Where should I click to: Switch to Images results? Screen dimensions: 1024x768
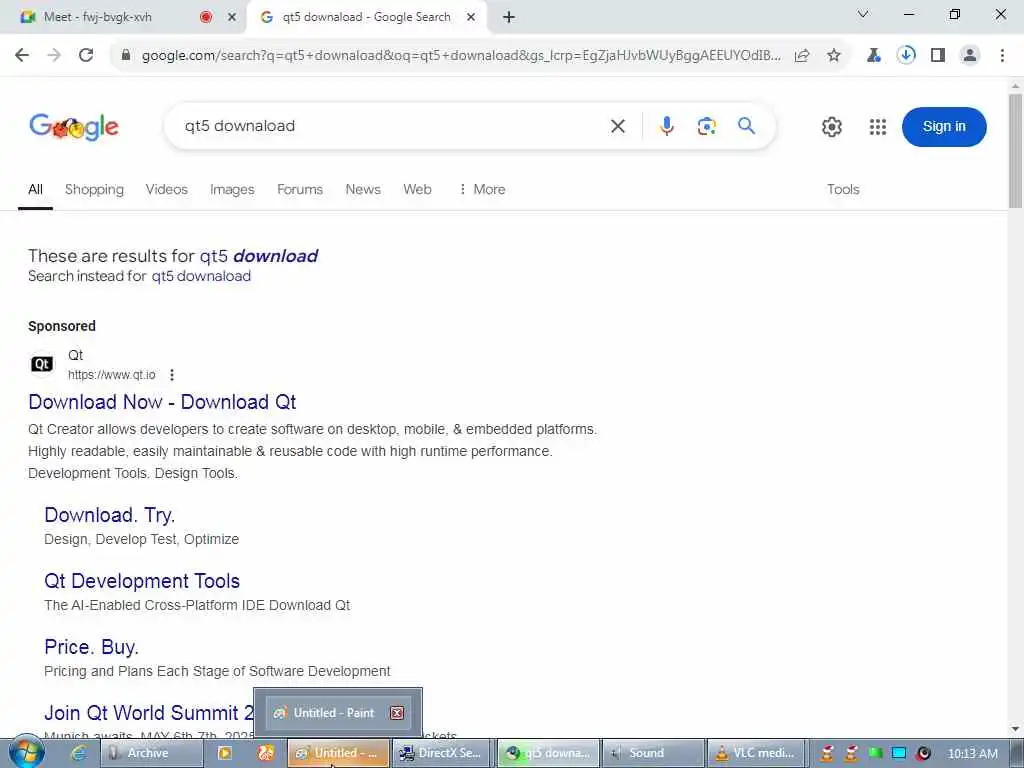pyautogui.click(x=232, y=189)
